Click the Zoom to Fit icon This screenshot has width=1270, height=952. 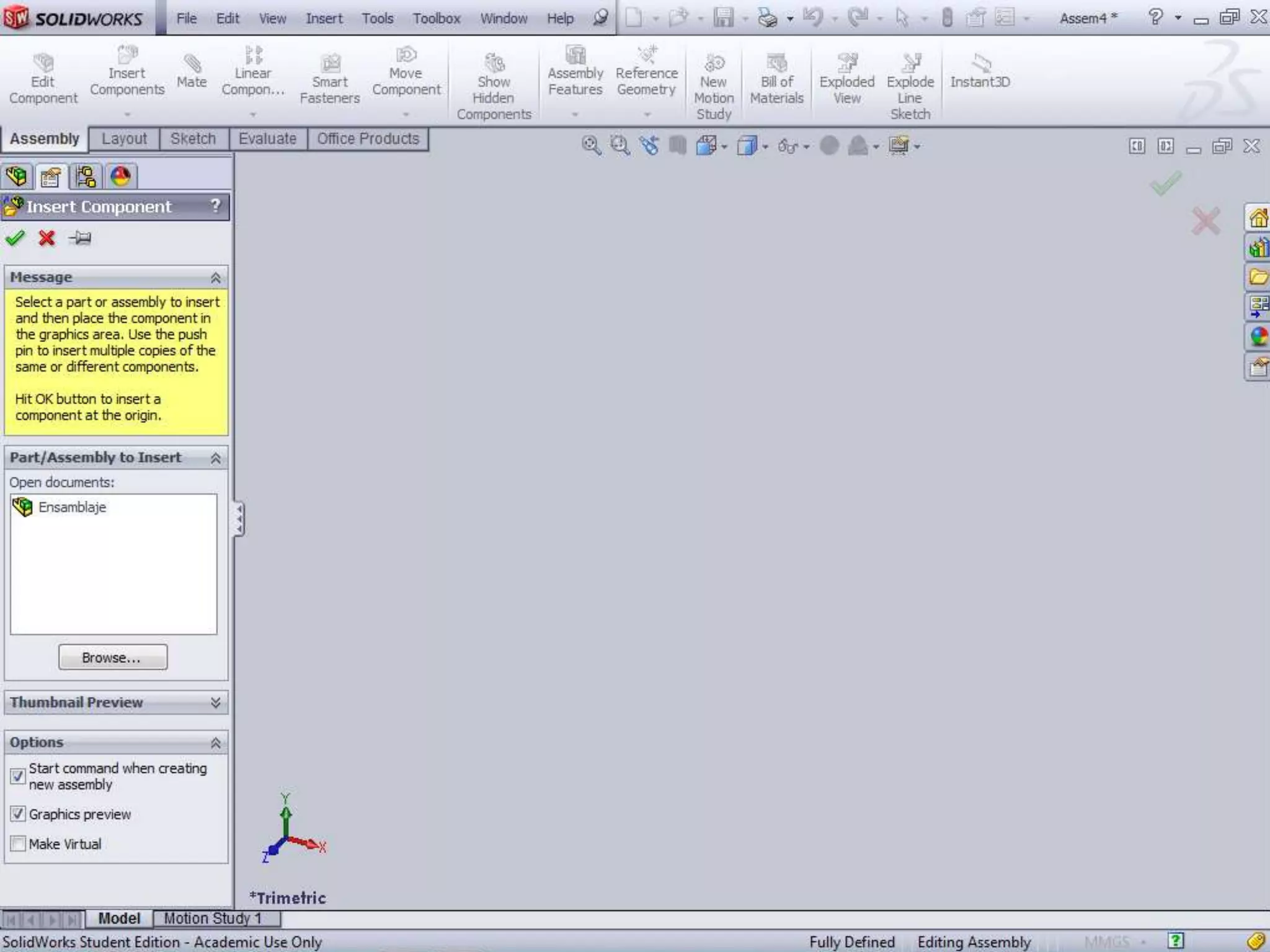[x=591, y=146]
